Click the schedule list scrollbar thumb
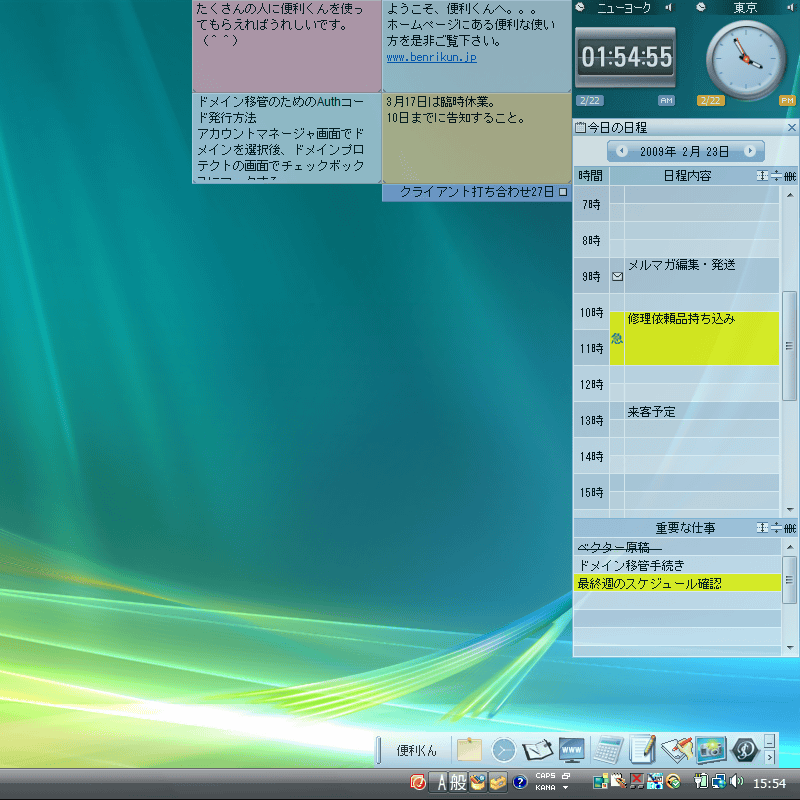Image resolution: width=800 pixels, height=800 pixels. tap(789, 346)
